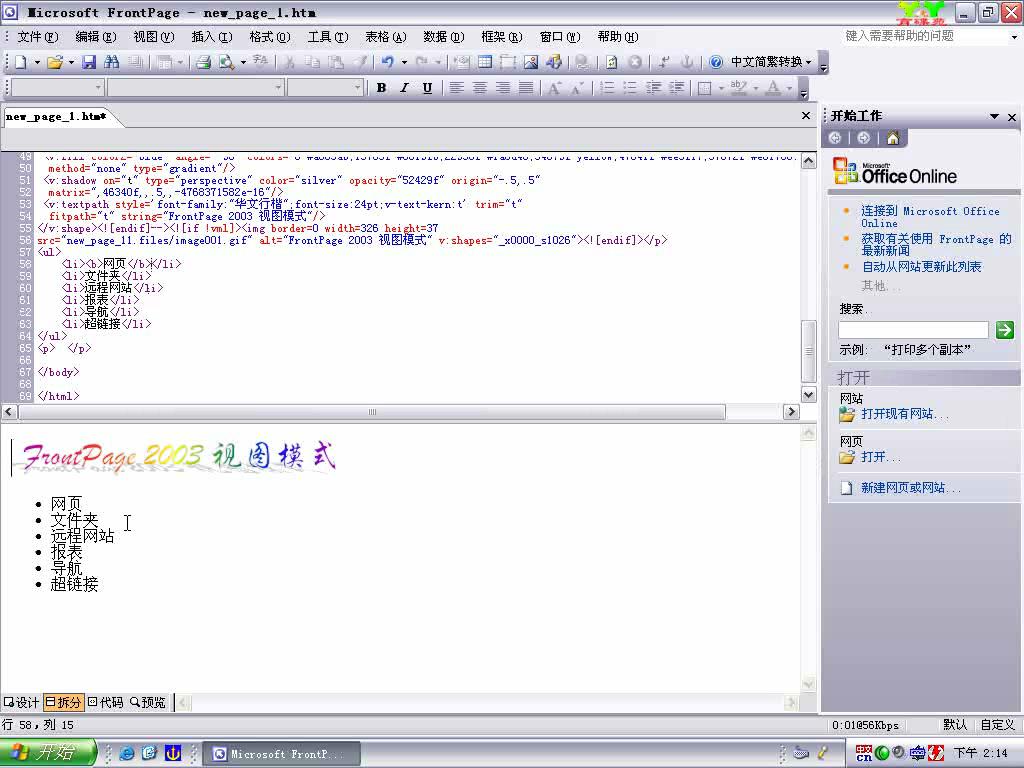Viewport: 1024px width, 768px height.
Task: Click the 自动从网站更新此列表 link
Action: [921, 266]
